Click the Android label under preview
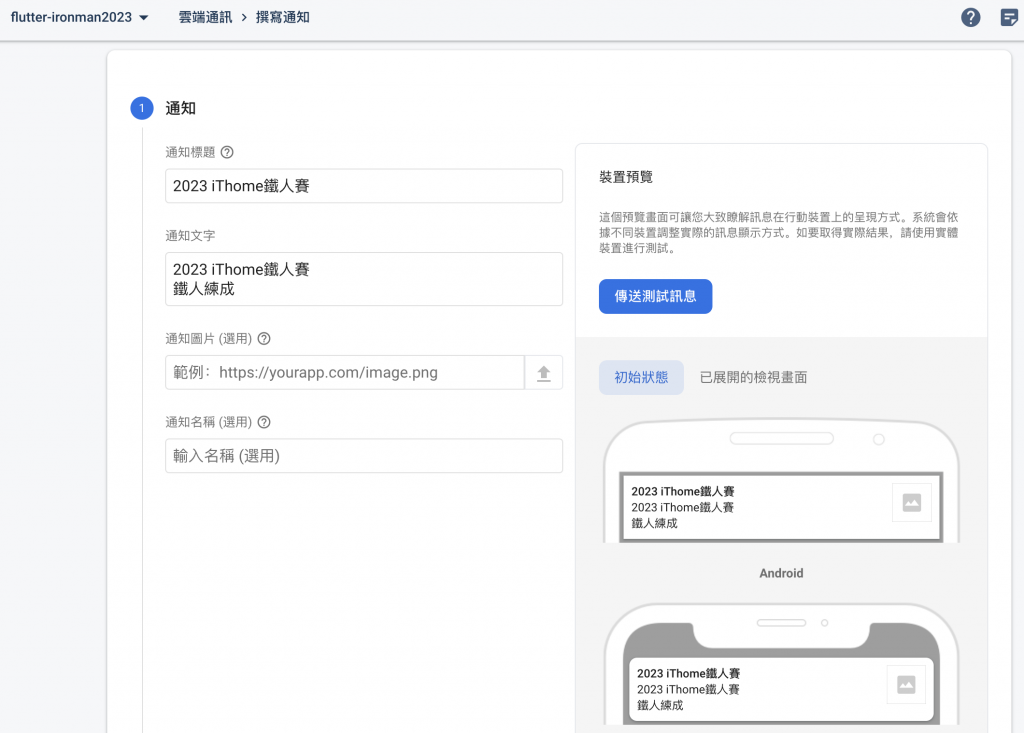 (x=781, y=573)
